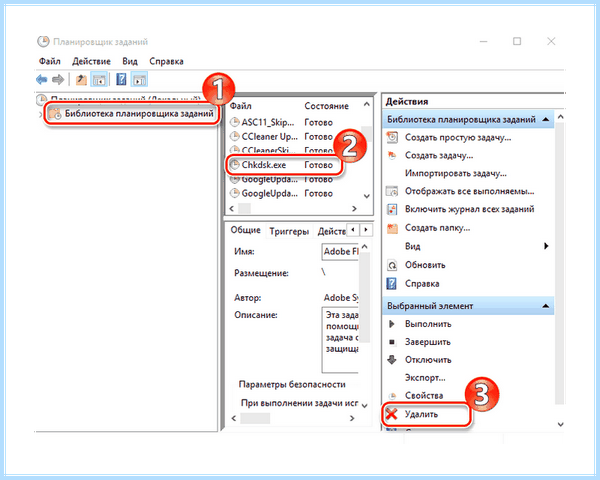Open the Вид menu

click(x=130, y=61)
